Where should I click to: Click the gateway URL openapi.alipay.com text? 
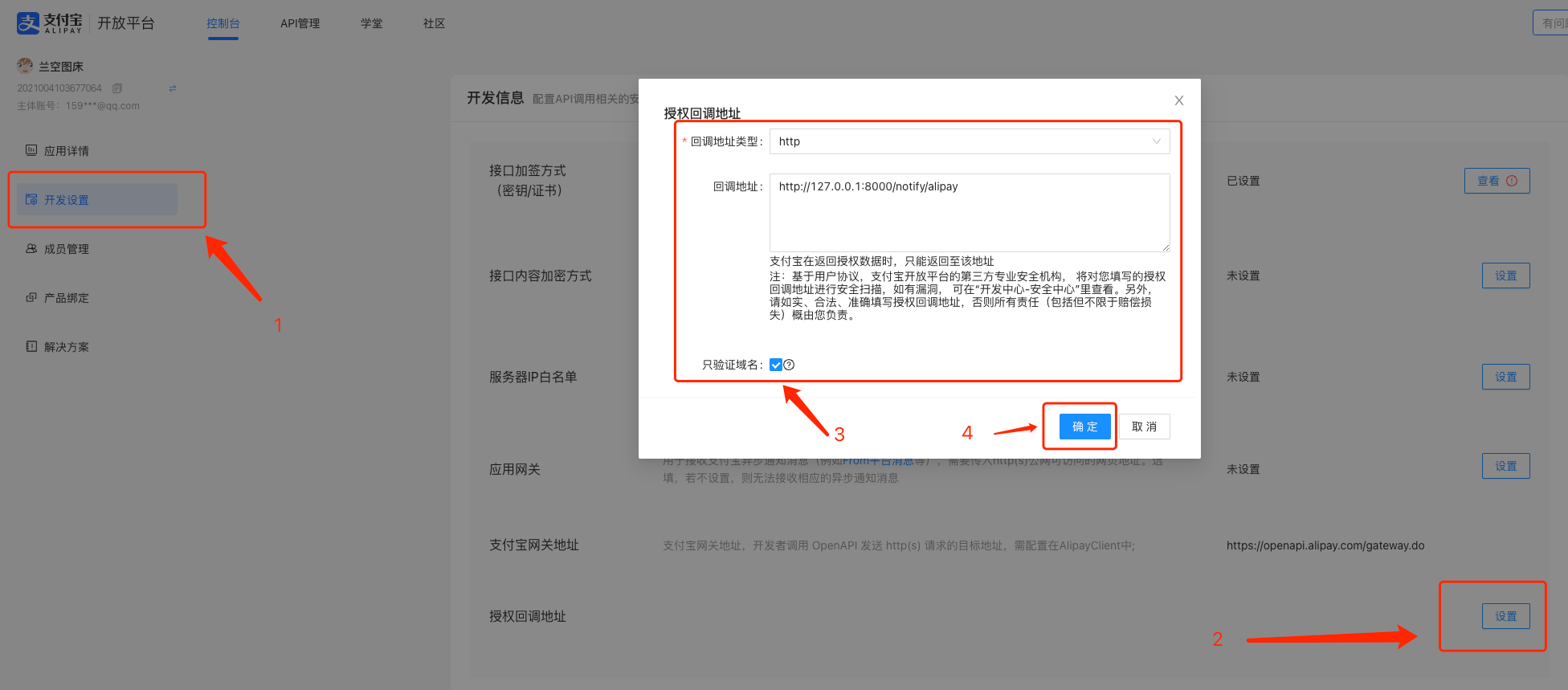tap(1325, 545)
